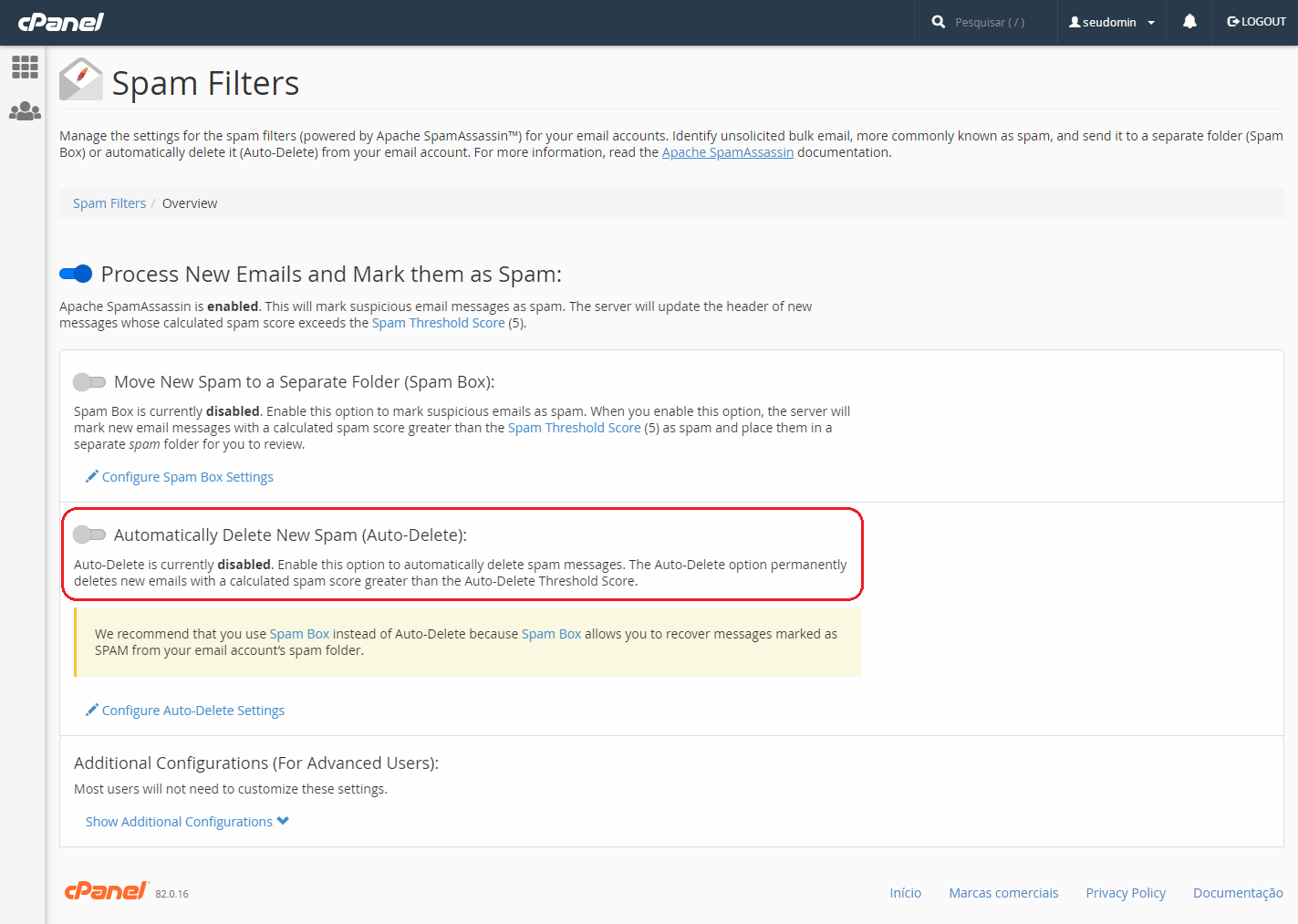The height and width of the screenshot is (924, 1298).
Task: Open Marcas comerciais footer link
Action: click(1003, 893)
